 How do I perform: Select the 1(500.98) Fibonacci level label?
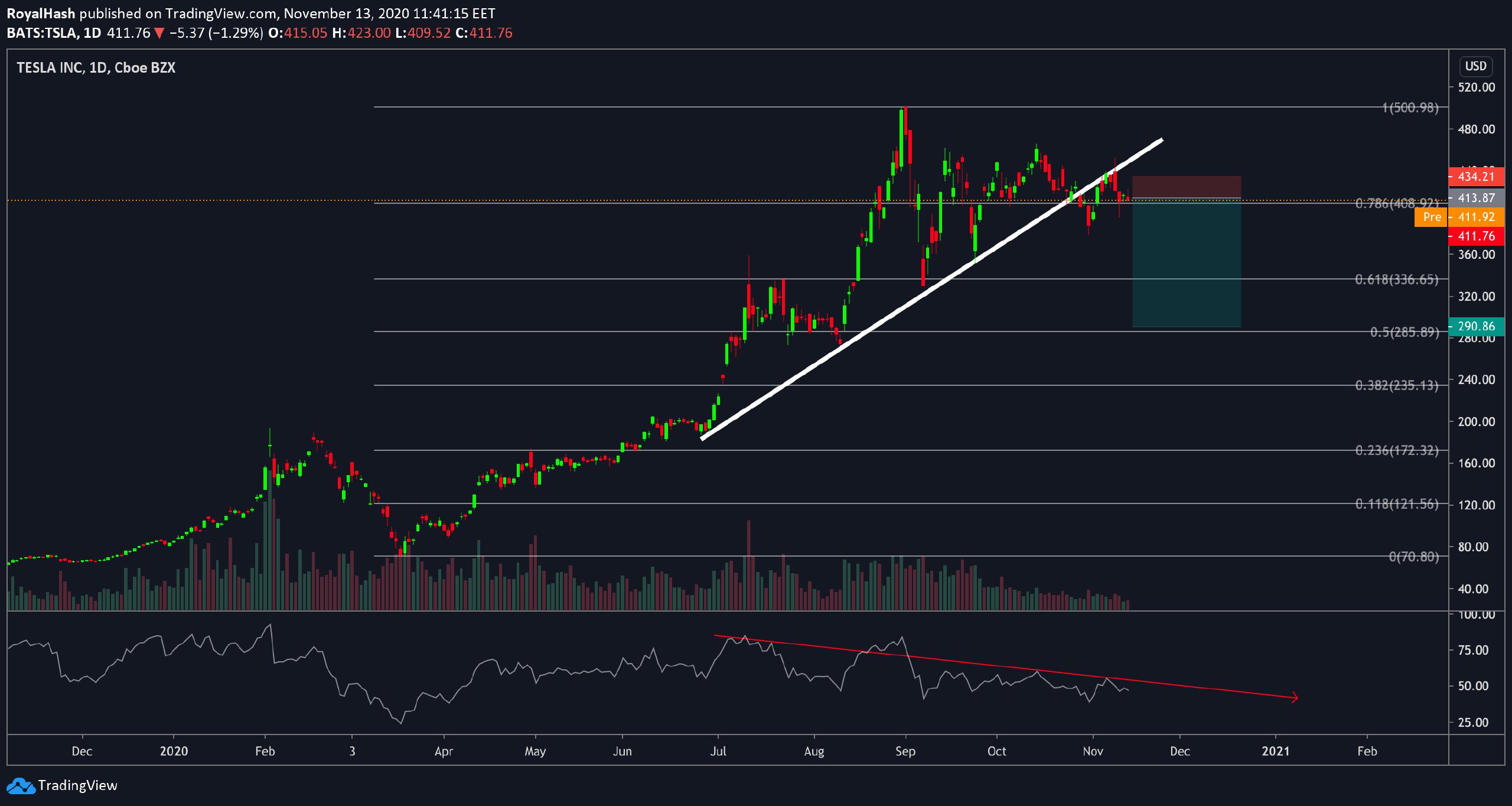(x=1410, y=108)
